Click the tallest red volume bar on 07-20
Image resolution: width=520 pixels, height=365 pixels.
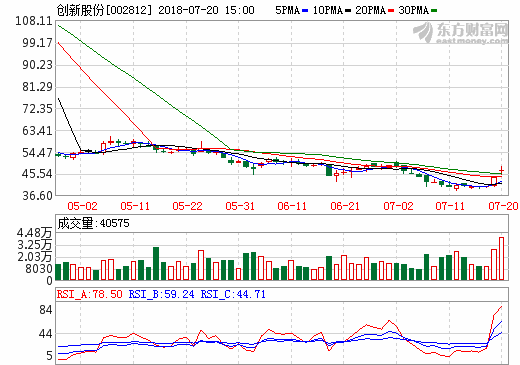pos(501,258)
